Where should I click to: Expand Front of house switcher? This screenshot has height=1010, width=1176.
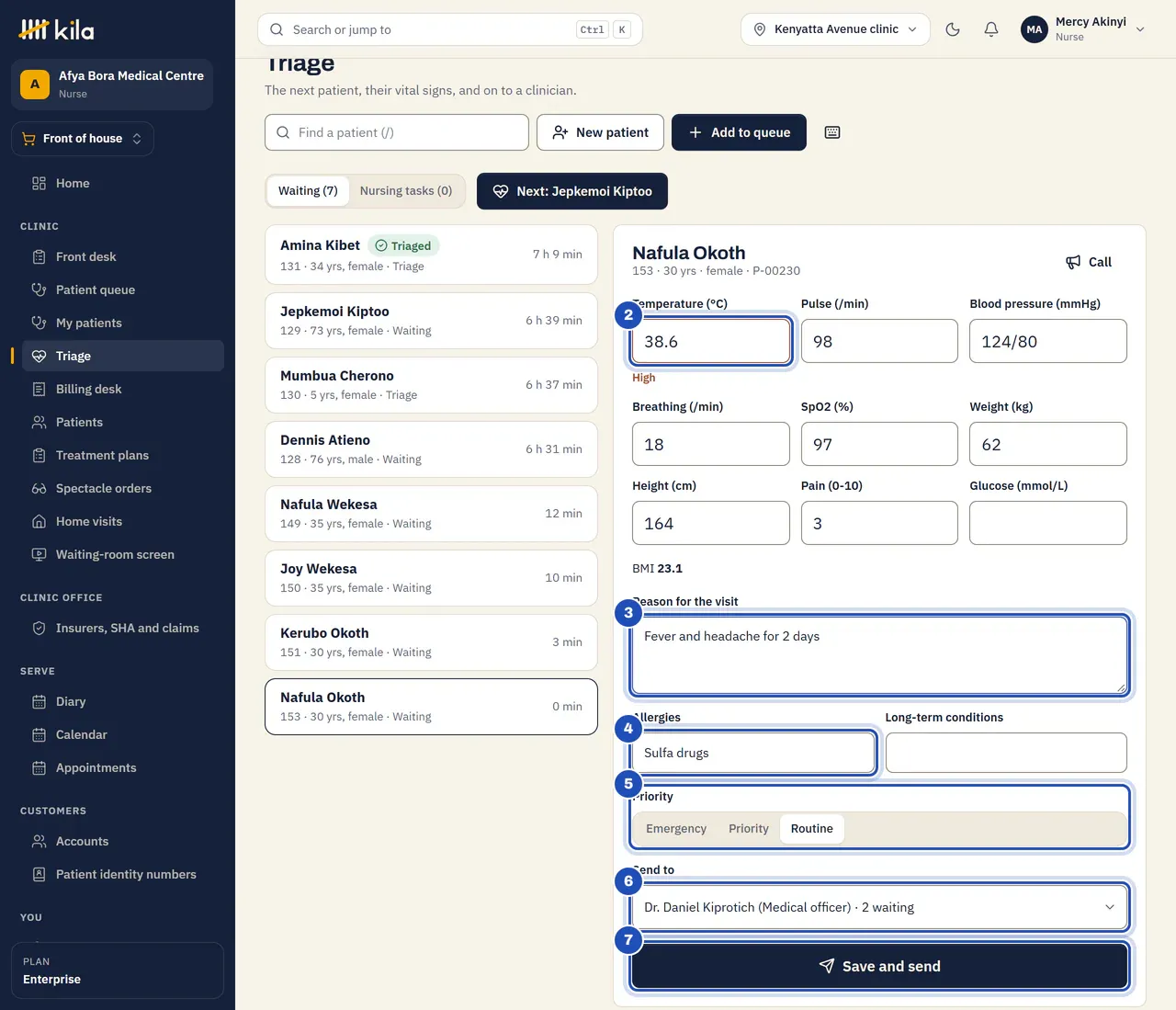(x=83, y=139)
